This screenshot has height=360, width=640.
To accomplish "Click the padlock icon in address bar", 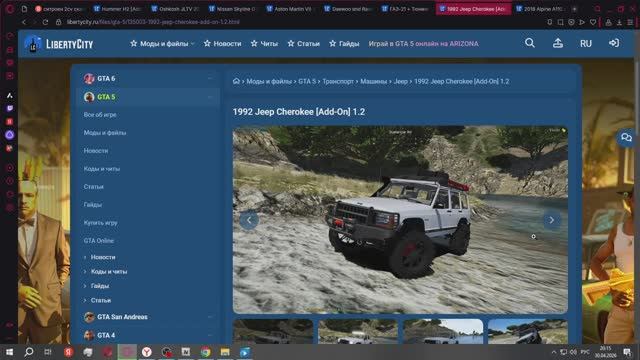I will (58, 22).
